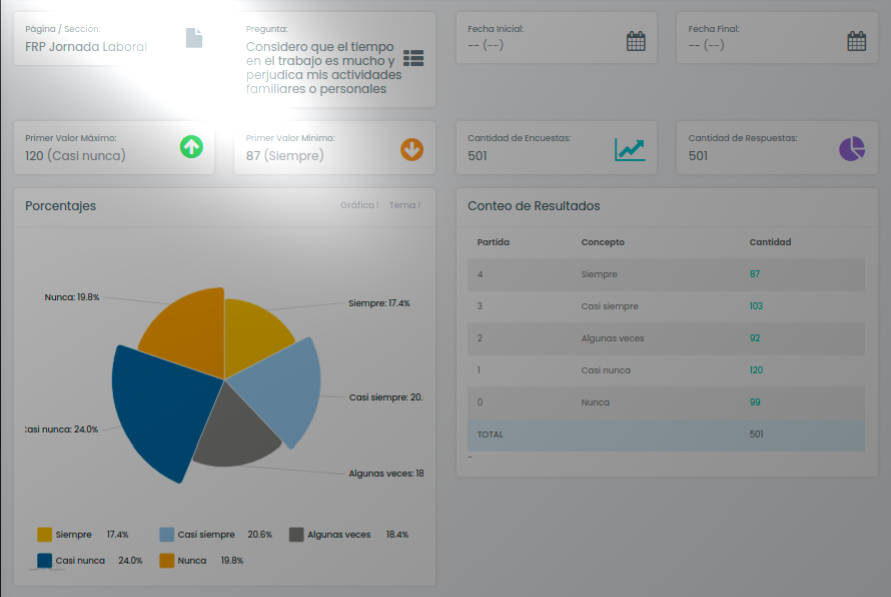Screen dimensions: 891x597
Task: Click the page document icon for FRP Jornada Laboral
Action: tap(194, 38)
